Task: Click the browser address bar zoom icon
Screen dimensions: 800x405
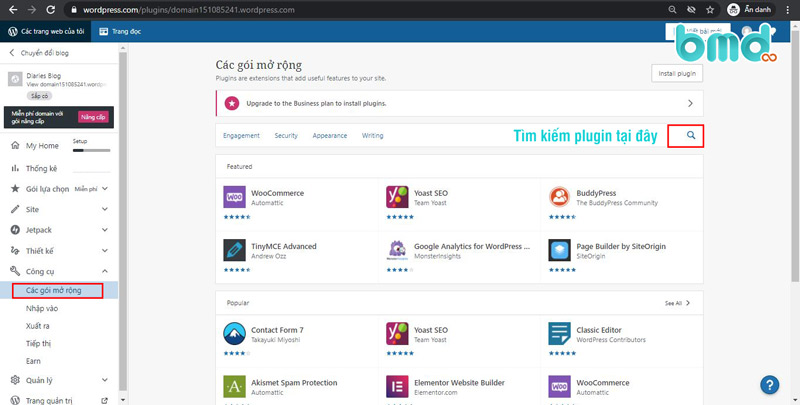Action: pyautogui.click(x=672, y=10)
